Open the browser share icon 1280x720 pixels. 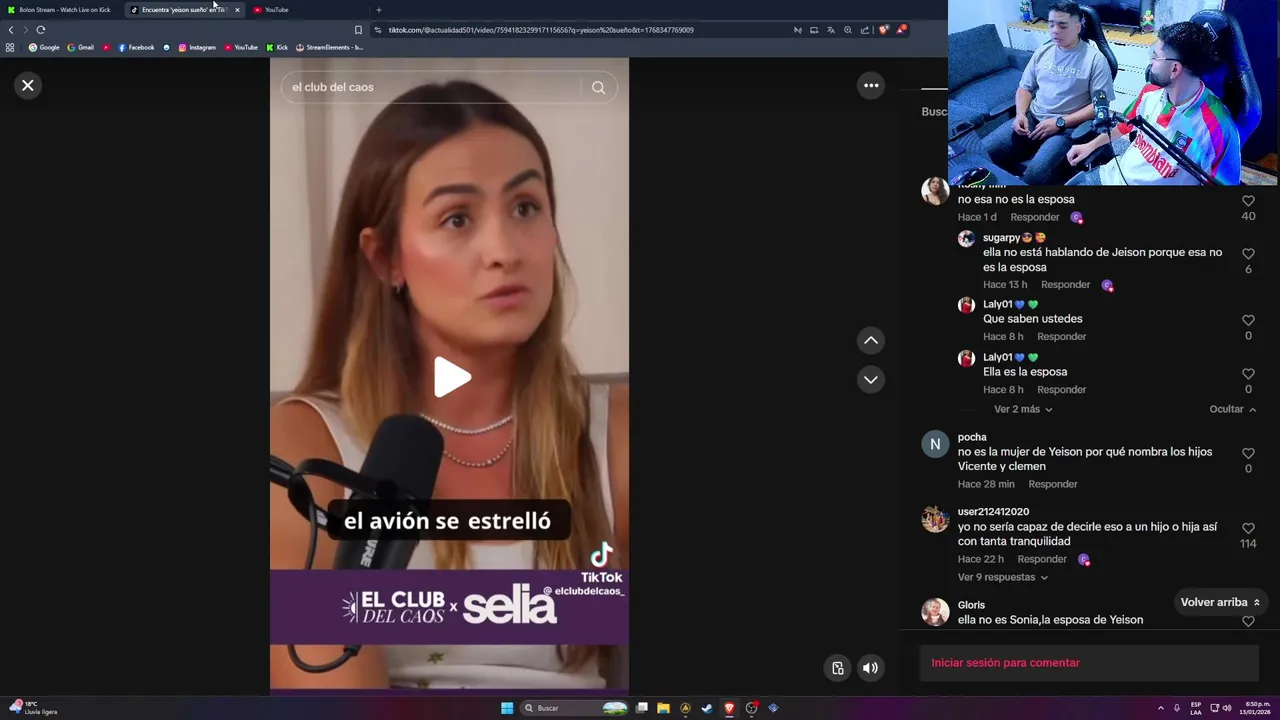pos(865,30)
